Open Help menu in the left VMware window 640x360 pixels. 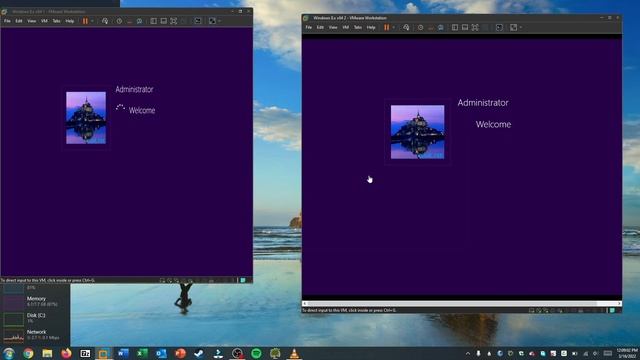click(x=70, y=21)
